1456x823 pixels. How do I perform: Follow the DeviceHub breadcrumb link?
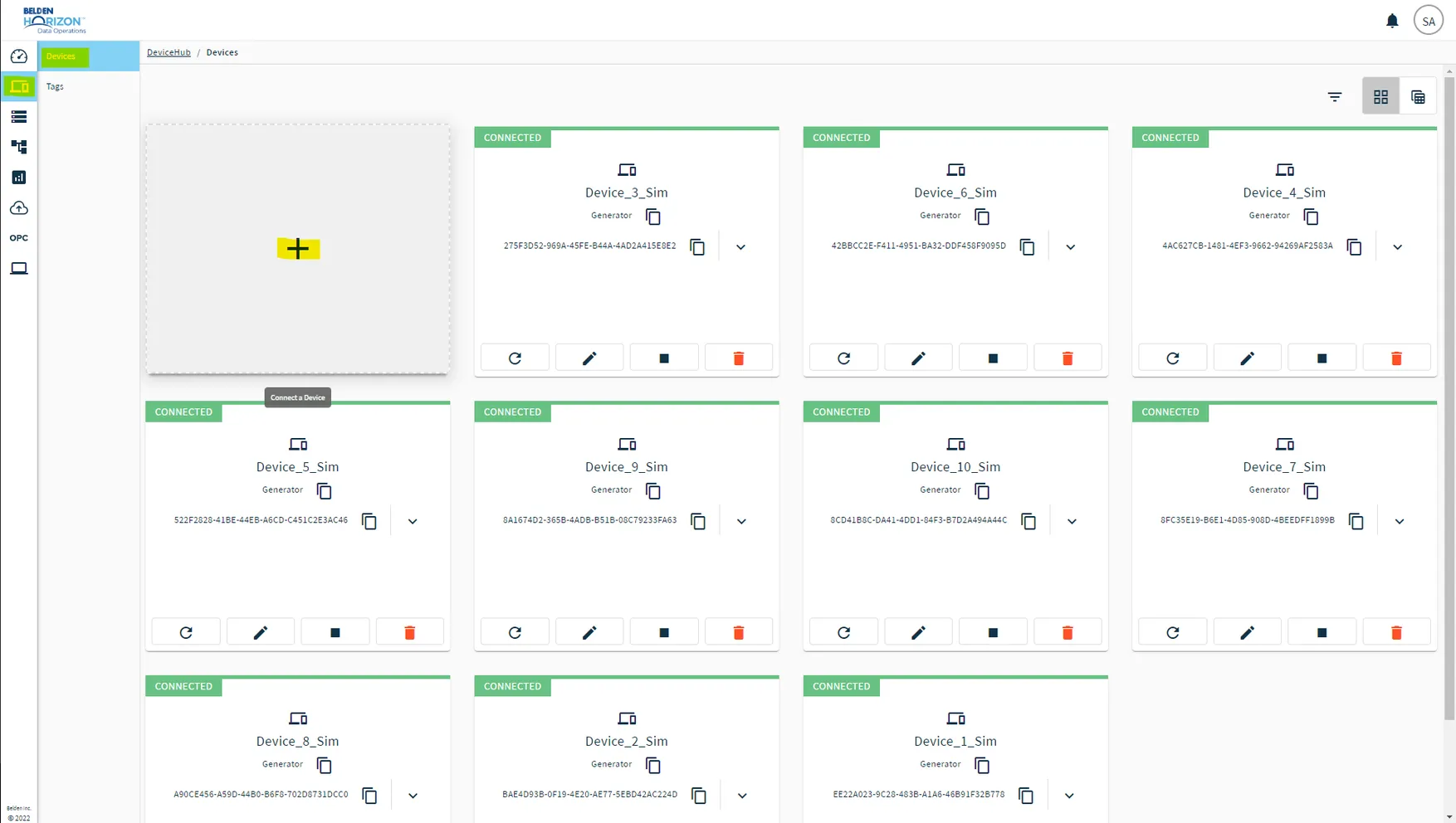point(169,52)
